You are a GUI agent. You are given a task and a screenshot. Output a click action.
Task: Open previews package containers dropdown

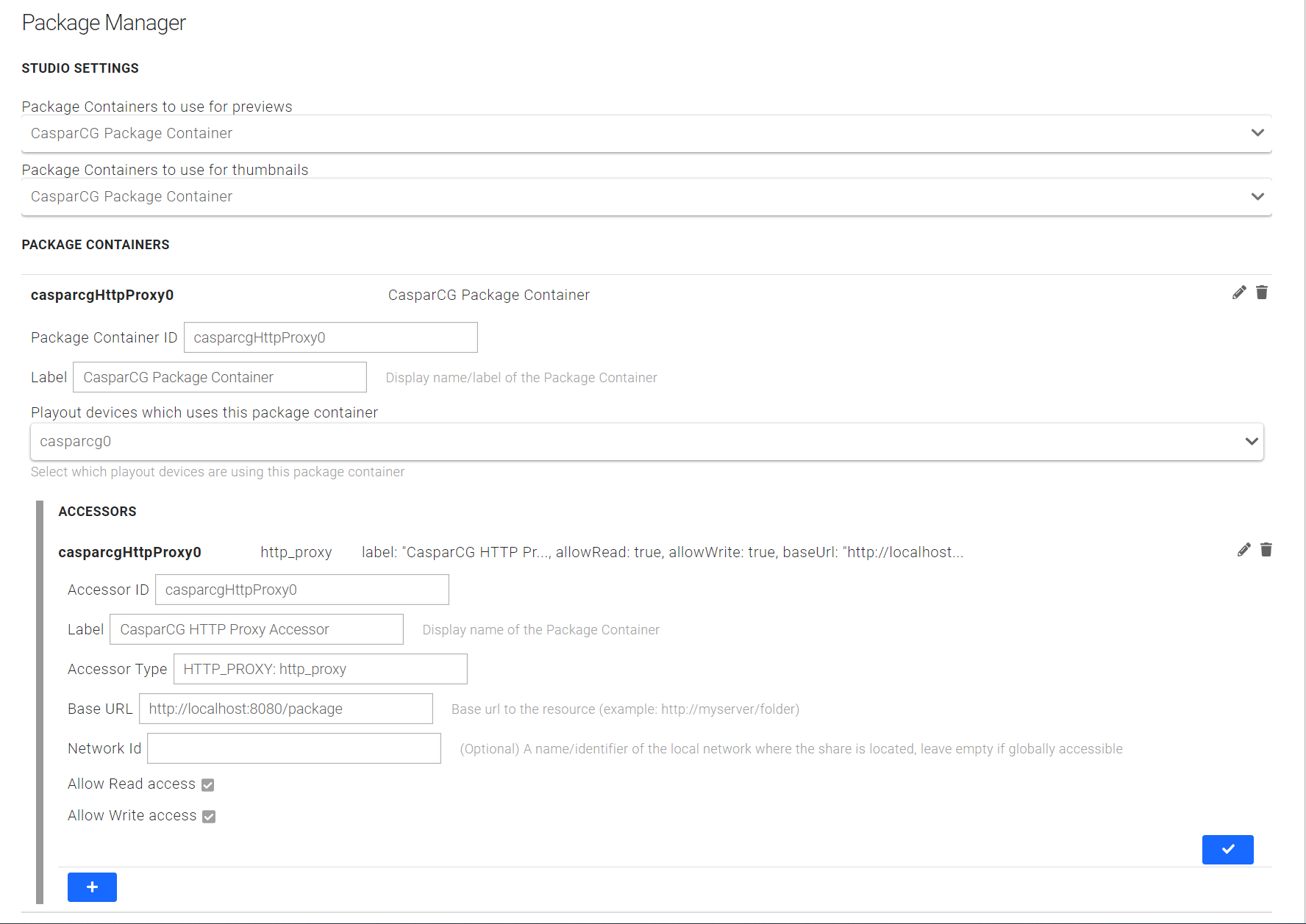646,133
